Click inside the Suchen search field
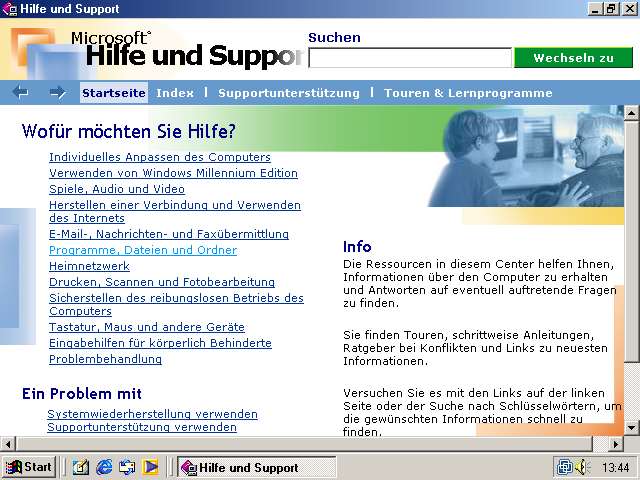The image size is (640, 480). (410, 58)
